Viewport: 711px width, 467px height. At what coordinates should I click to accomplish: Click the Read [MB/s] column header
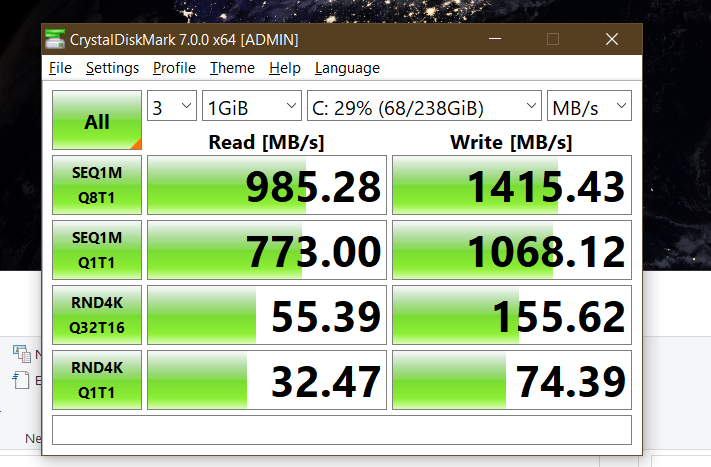[x=266, y=142]
